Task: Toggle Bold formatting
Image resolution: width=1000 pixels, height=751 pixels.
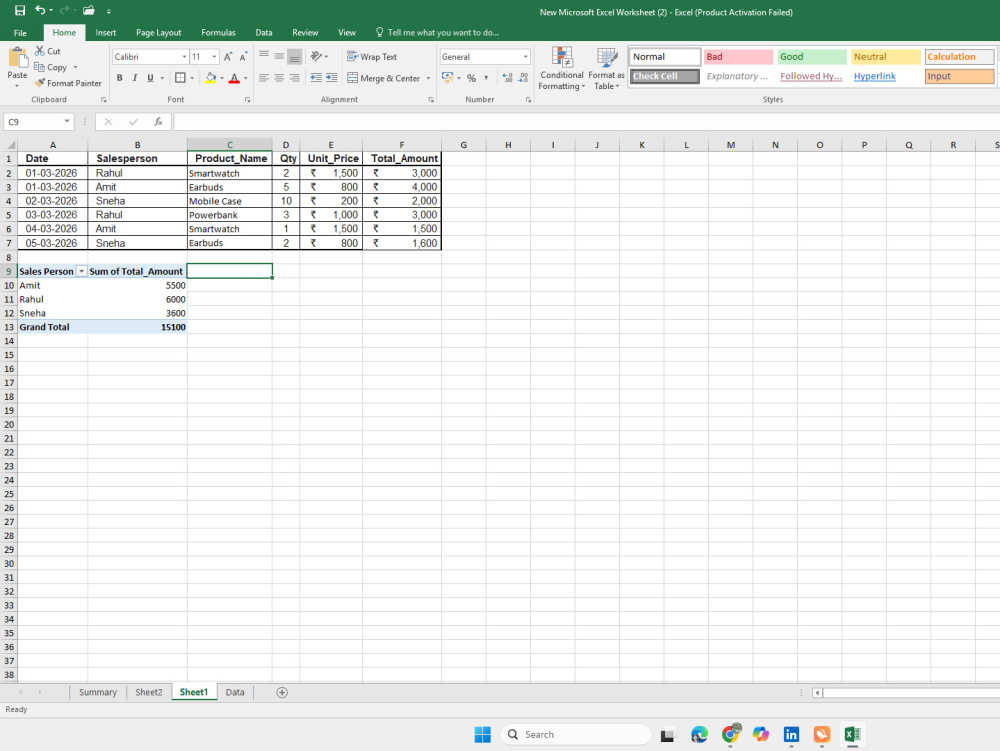Action: pos(119,78)
